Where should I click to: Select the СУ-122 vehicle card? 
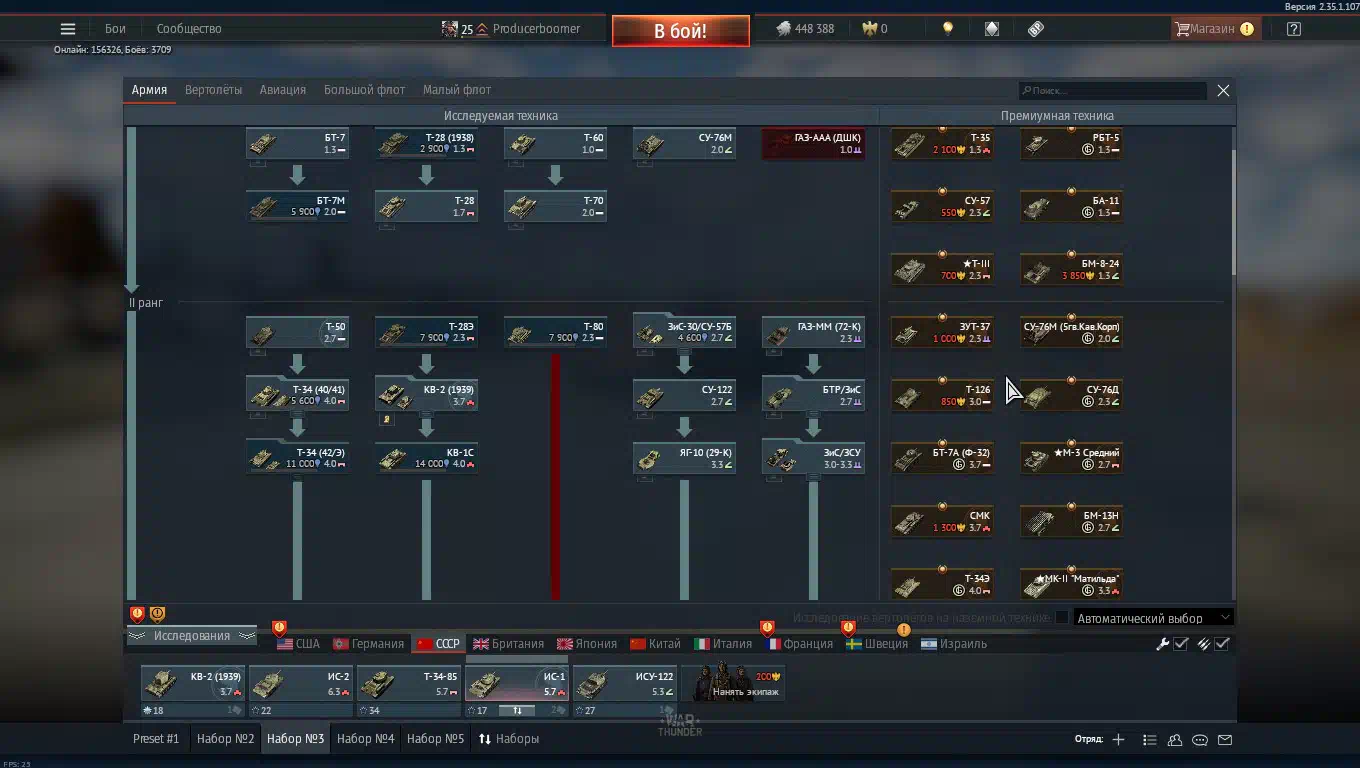[684, 396]
